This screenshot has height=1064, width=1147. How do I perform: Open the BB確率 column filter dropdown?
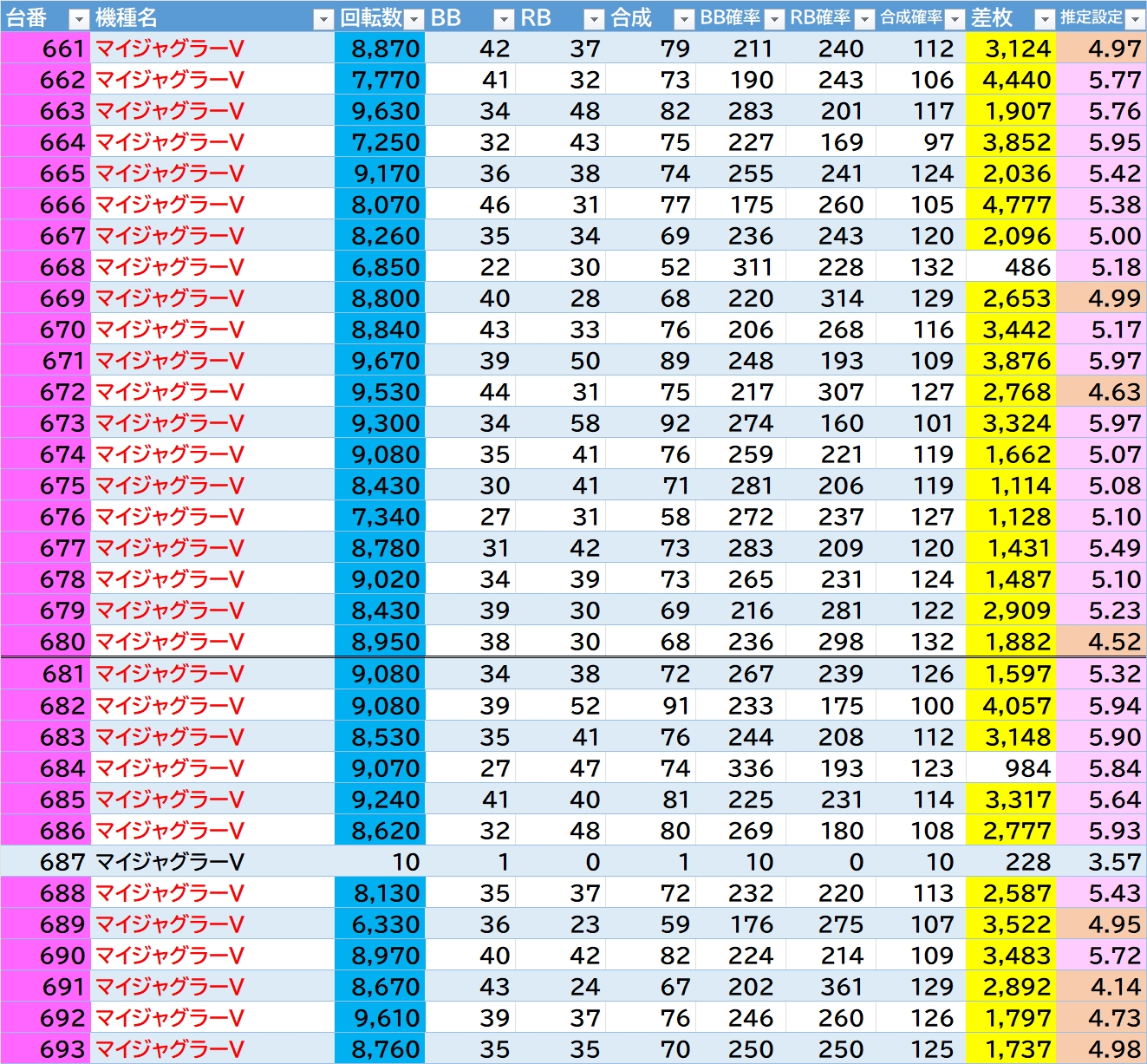[775, 19]
